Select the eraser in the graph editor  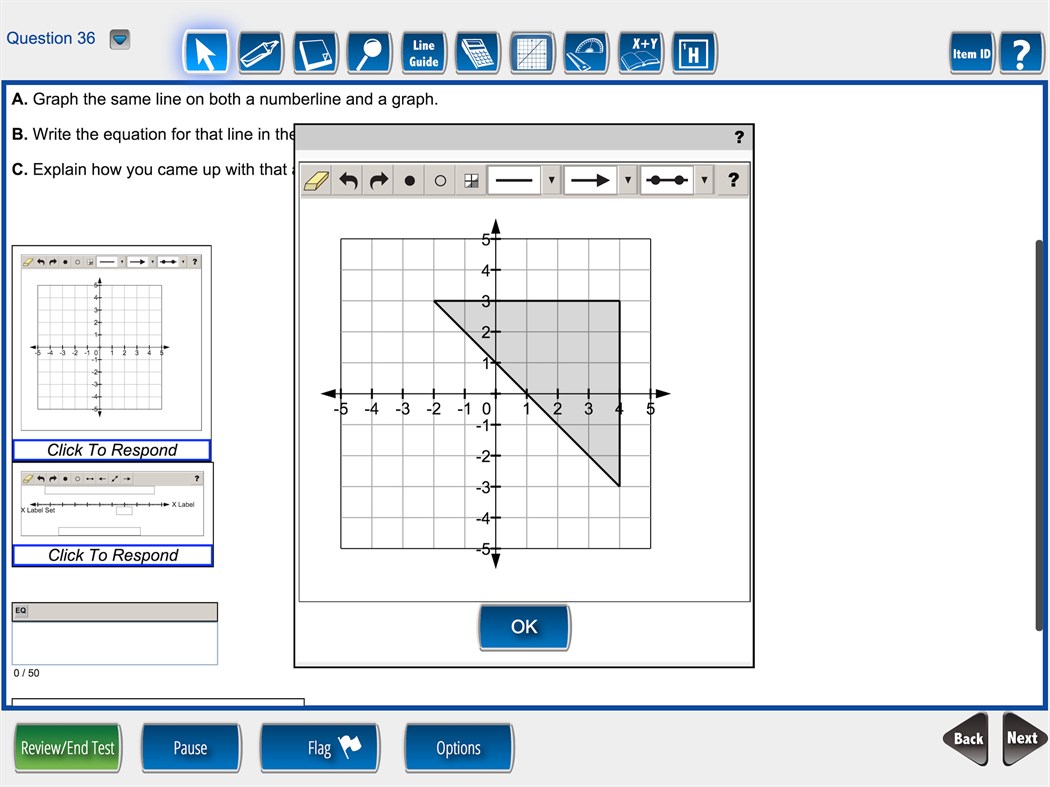(x=315, y=180)
